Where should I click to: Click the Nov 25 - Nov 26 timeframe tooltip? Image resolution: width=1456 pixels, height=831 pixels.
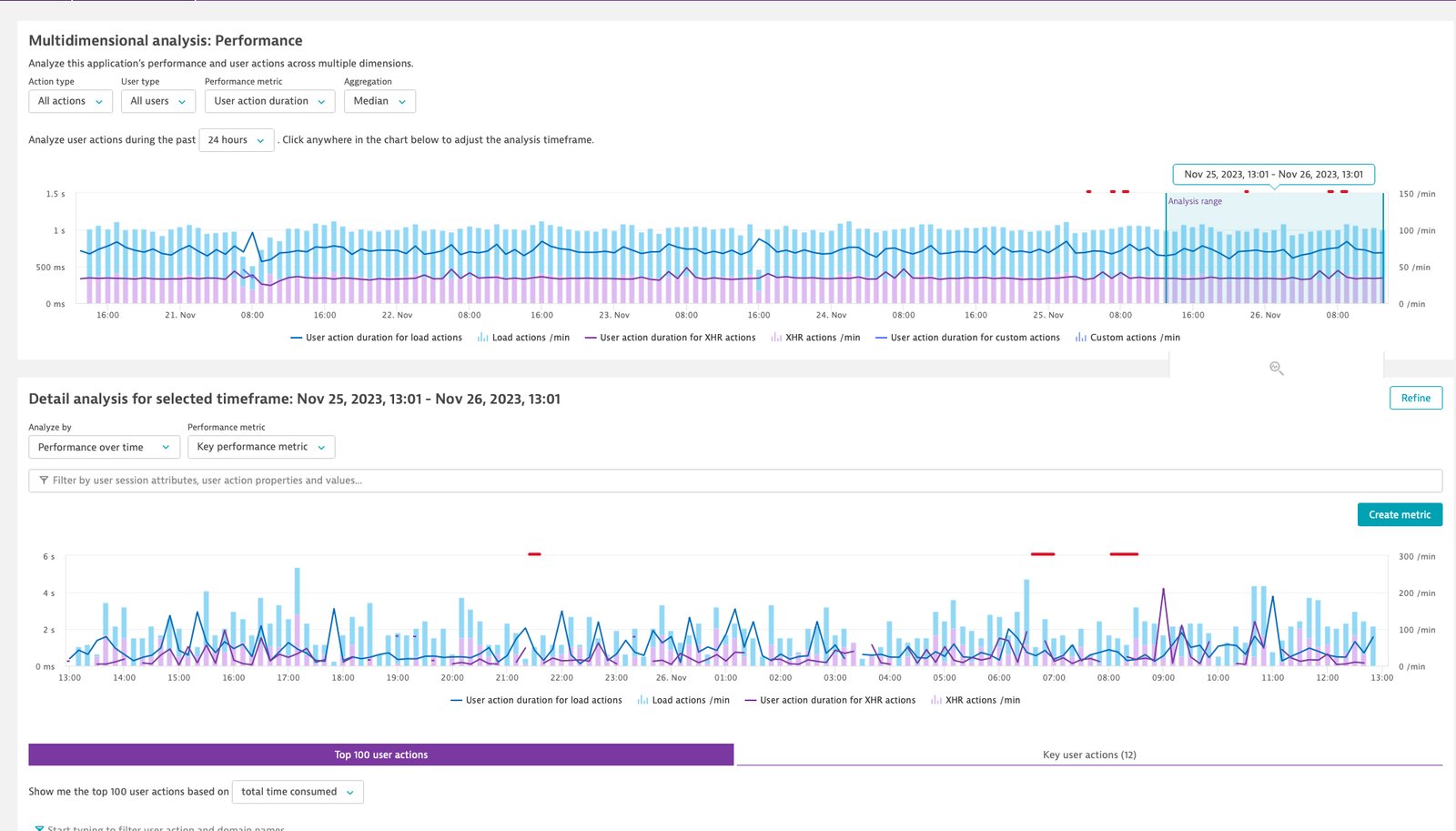coord(1273,175)
